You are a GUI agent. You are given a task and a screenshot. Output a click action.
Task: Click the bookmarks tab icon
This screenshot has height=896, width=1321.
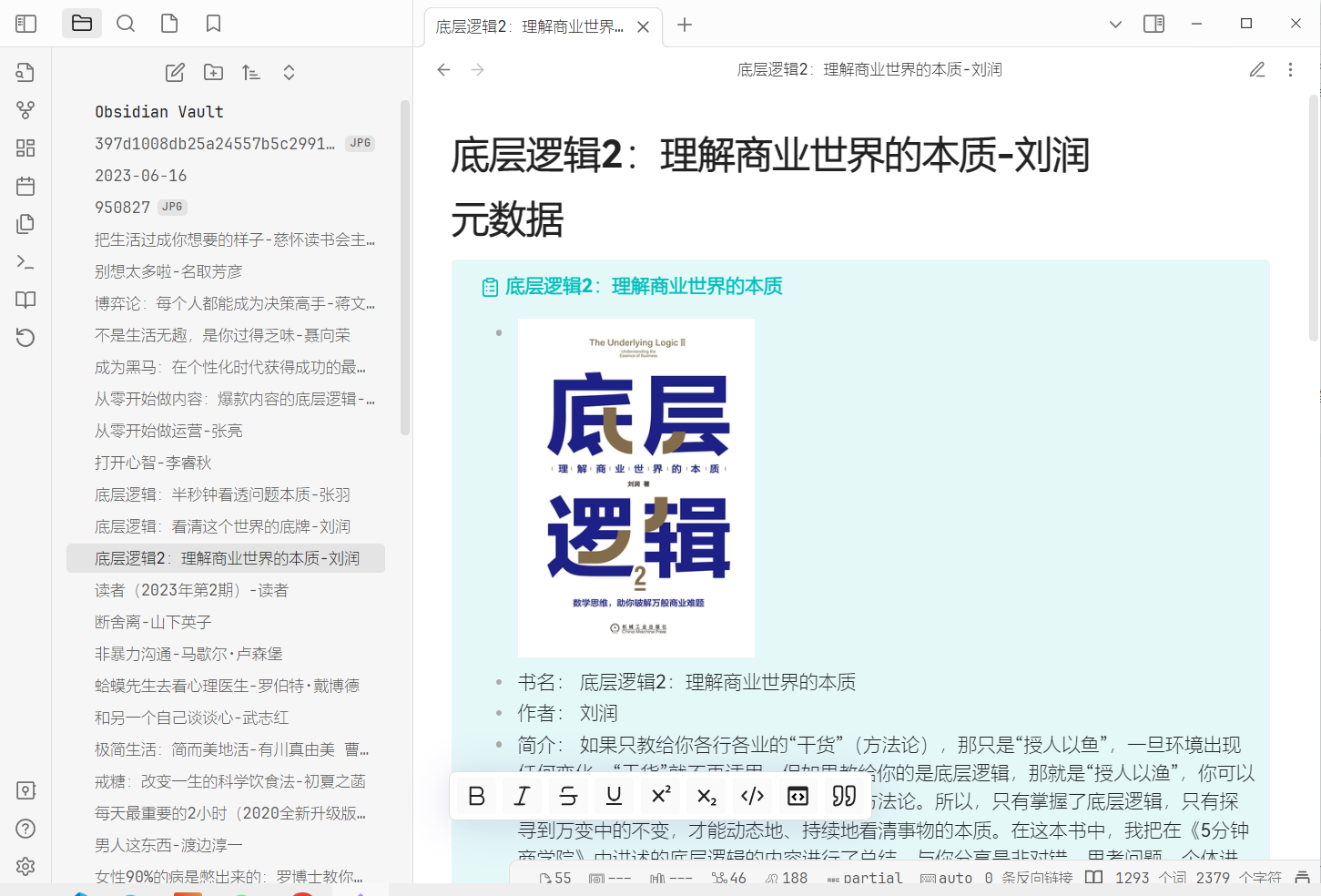coord(213,24)
